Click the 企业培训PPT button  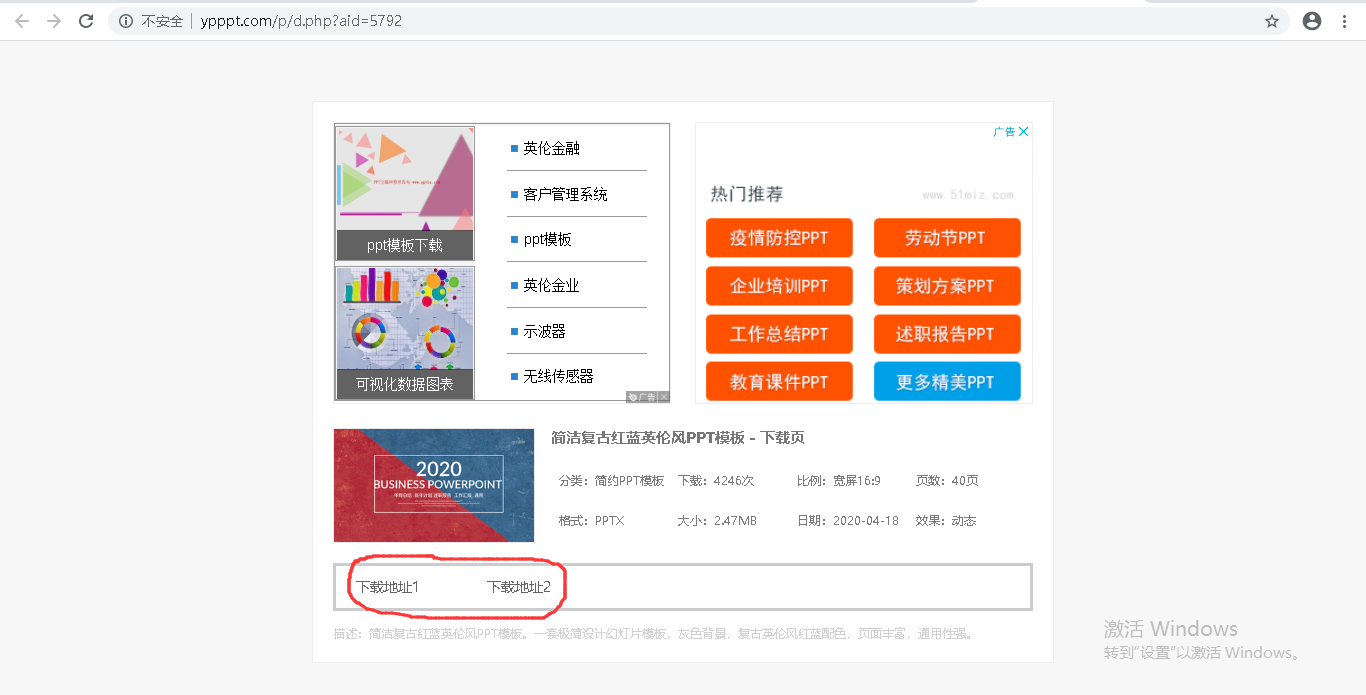[x=779, y=286]
